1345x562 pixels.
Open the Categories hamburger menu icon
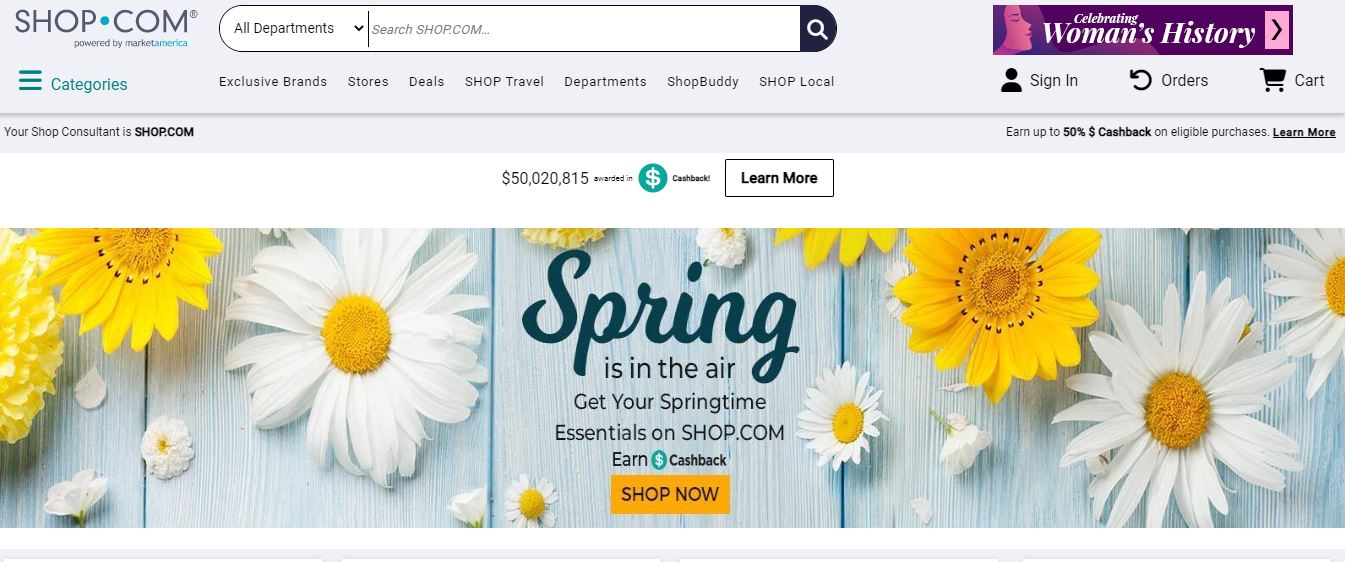pyautogui.click(x=30, y=81)
